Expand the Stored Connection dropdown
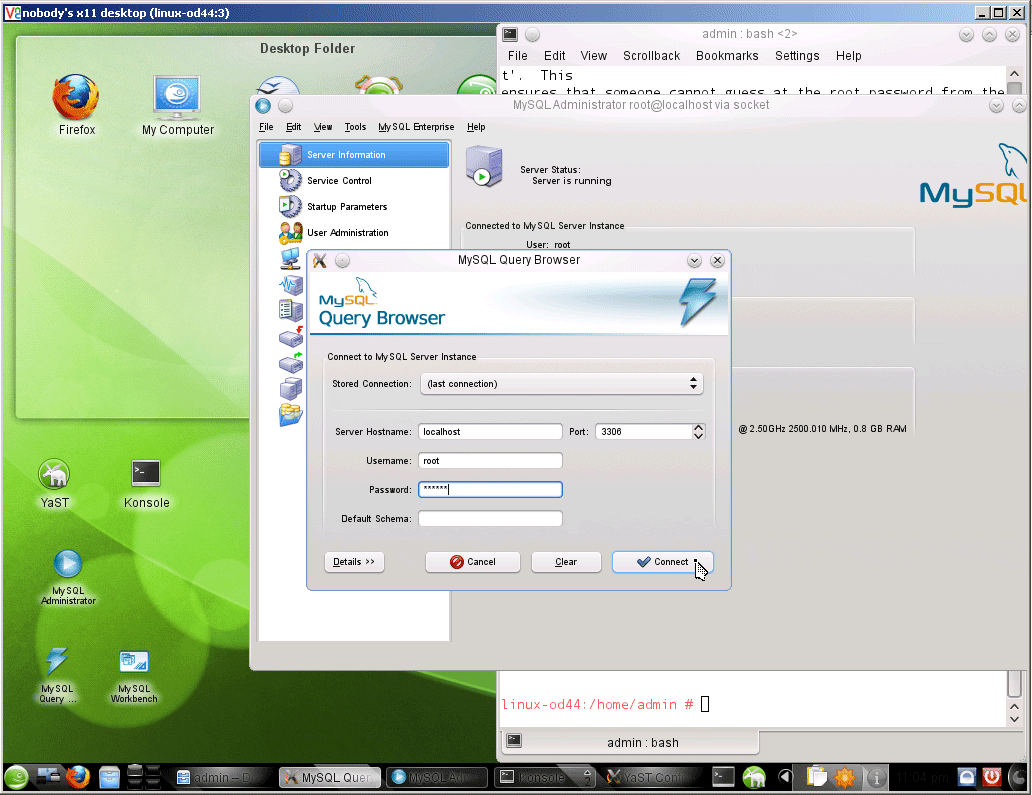Image resolution: width=1032 pixels, height=795 pixels. [561, 384]
